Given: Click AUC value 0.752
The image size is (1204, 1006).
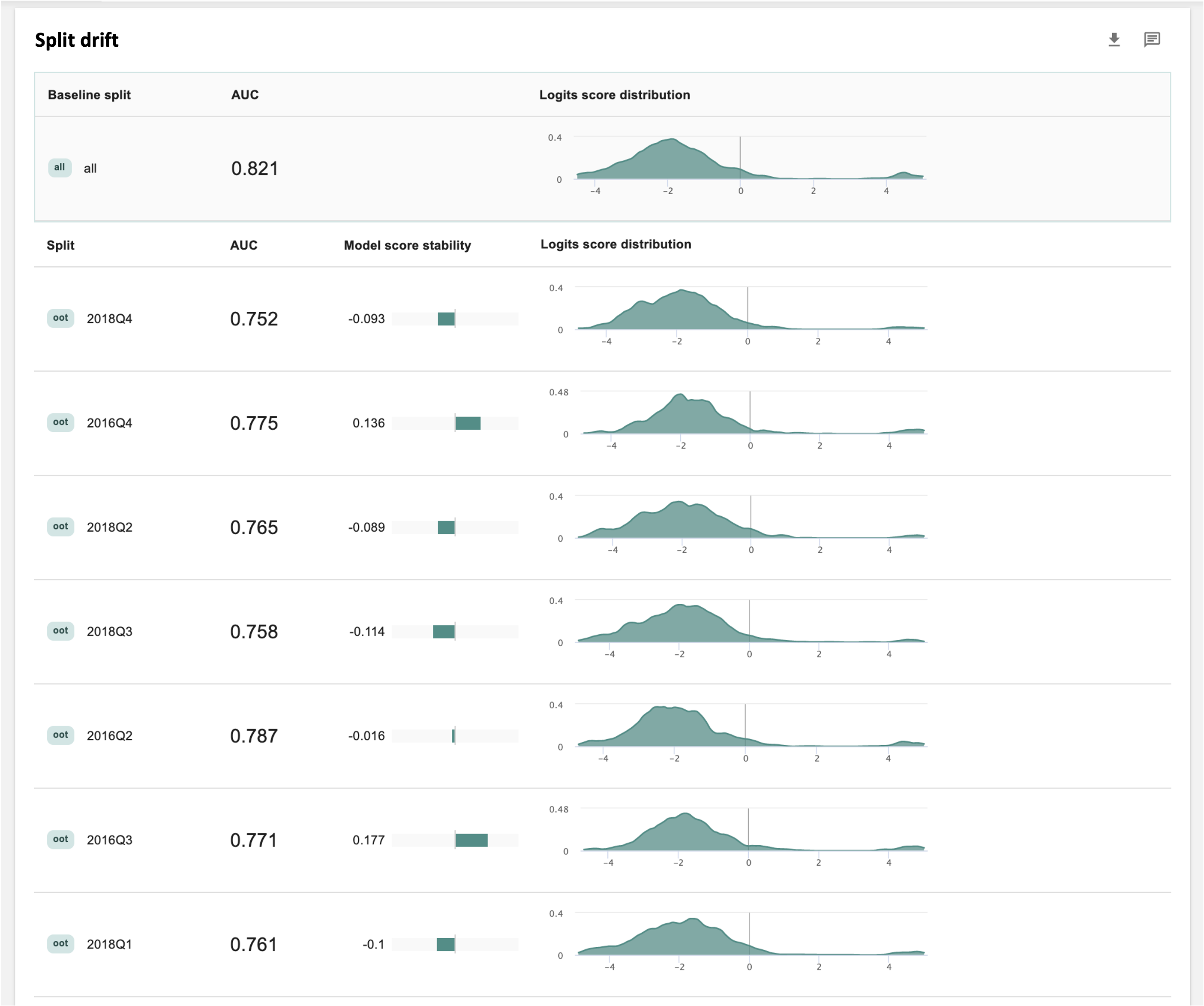Looking at the screenshot, I should tap(254, 319).
